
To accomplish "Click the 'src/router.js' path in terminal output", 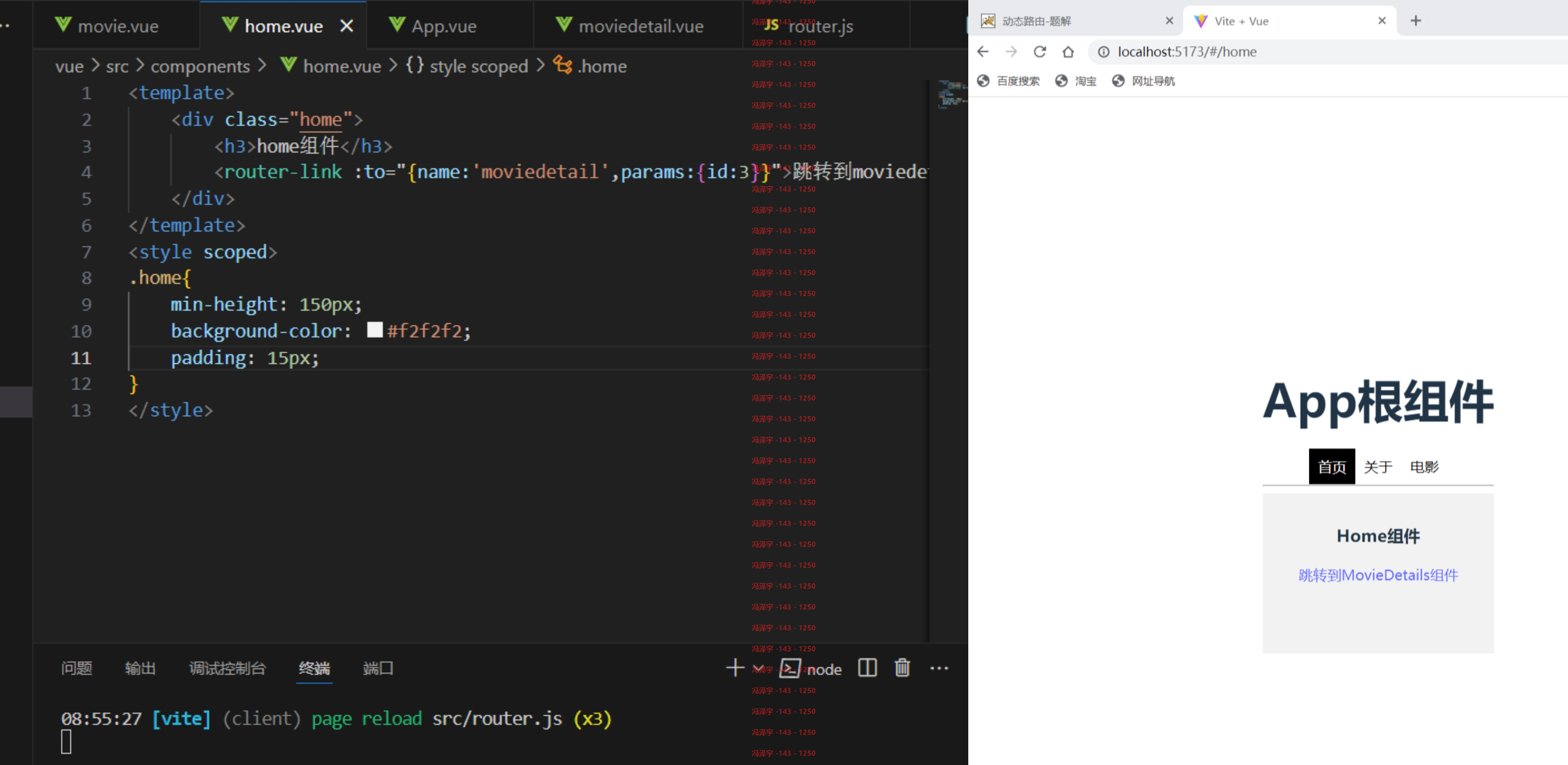I will (497, 719).
